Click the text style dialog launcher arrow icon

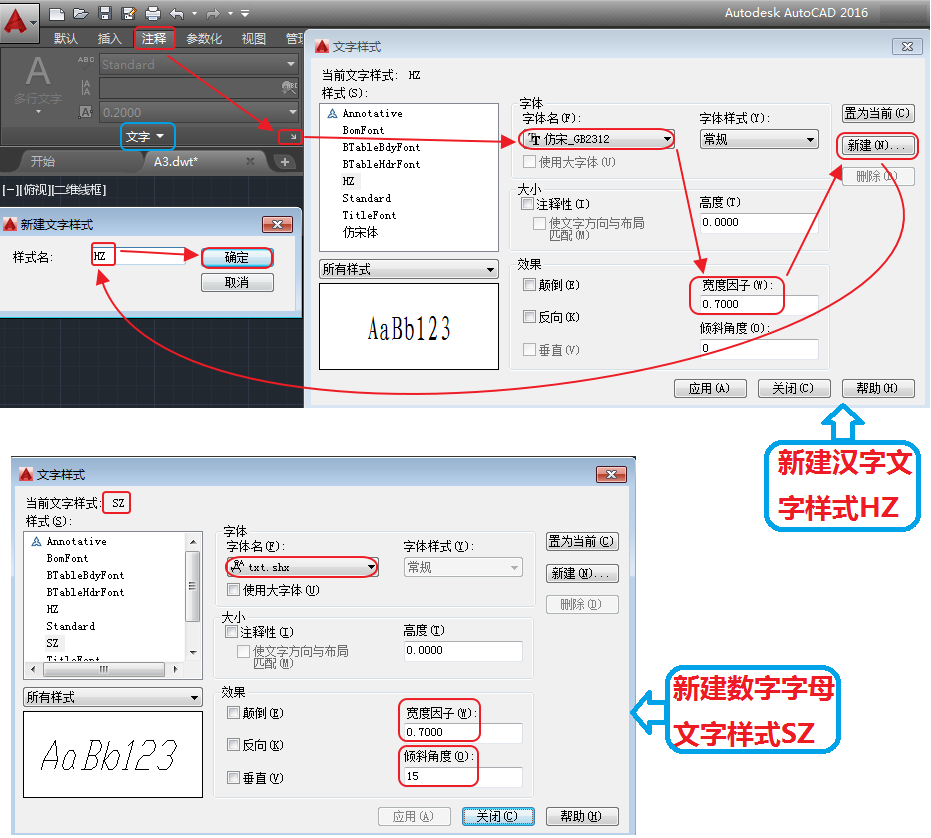[x=292, y=137]
